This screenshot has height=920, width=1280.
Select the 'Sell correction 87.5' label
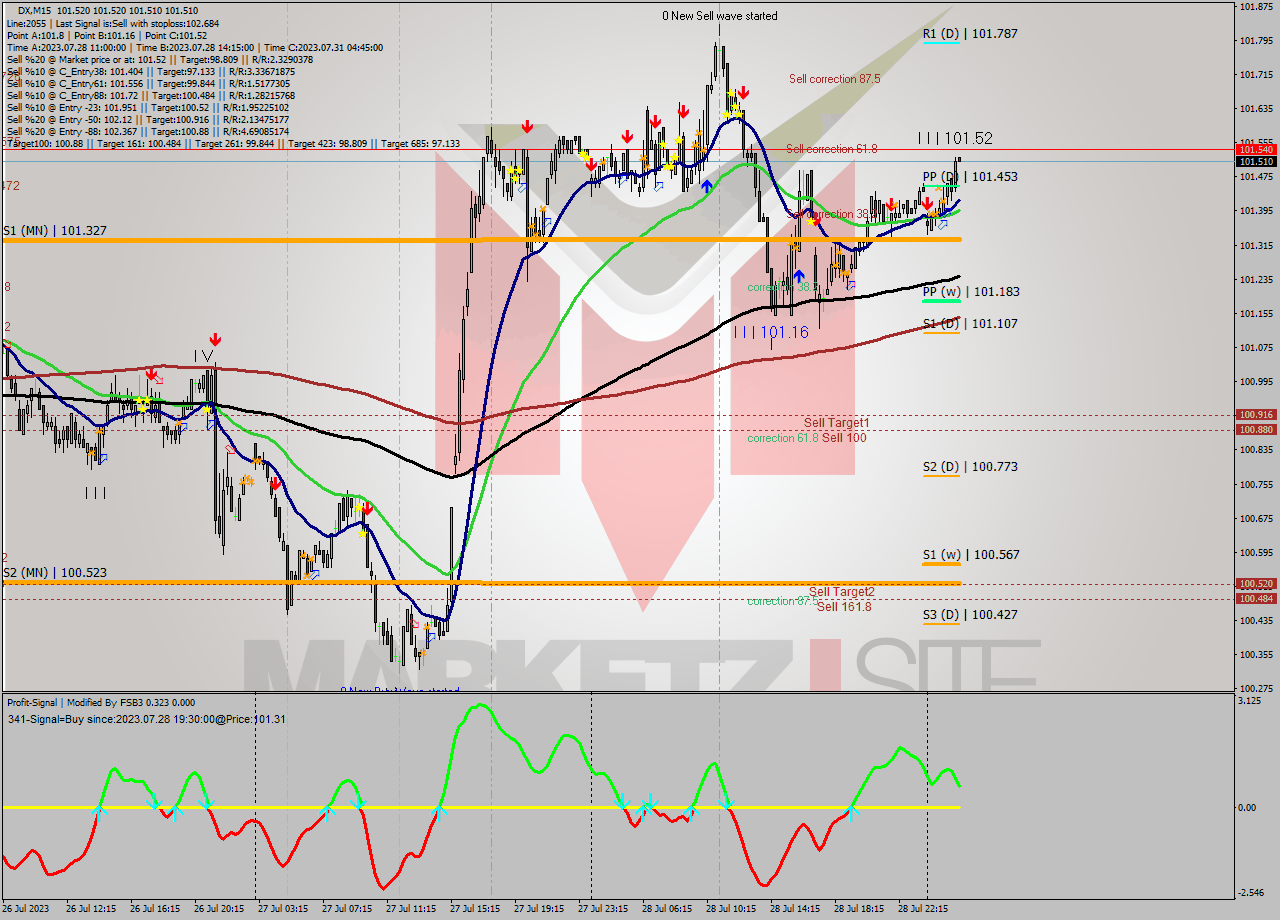point(834,79)
